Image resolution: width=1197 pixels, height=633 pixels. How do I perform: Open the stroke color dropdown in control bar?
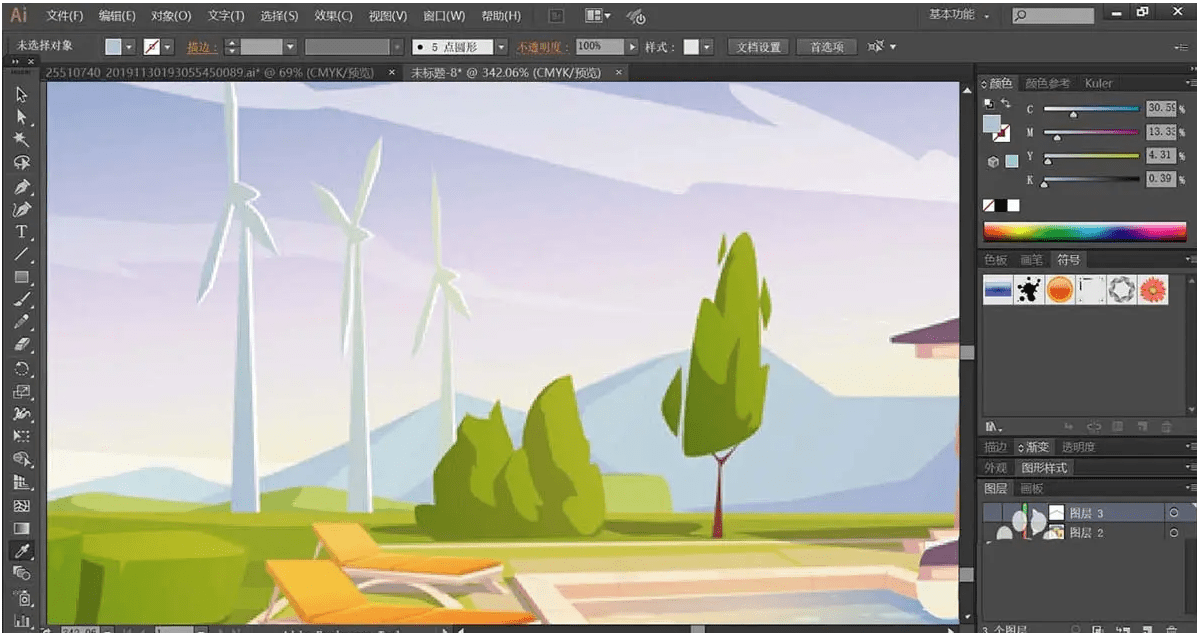167,47
